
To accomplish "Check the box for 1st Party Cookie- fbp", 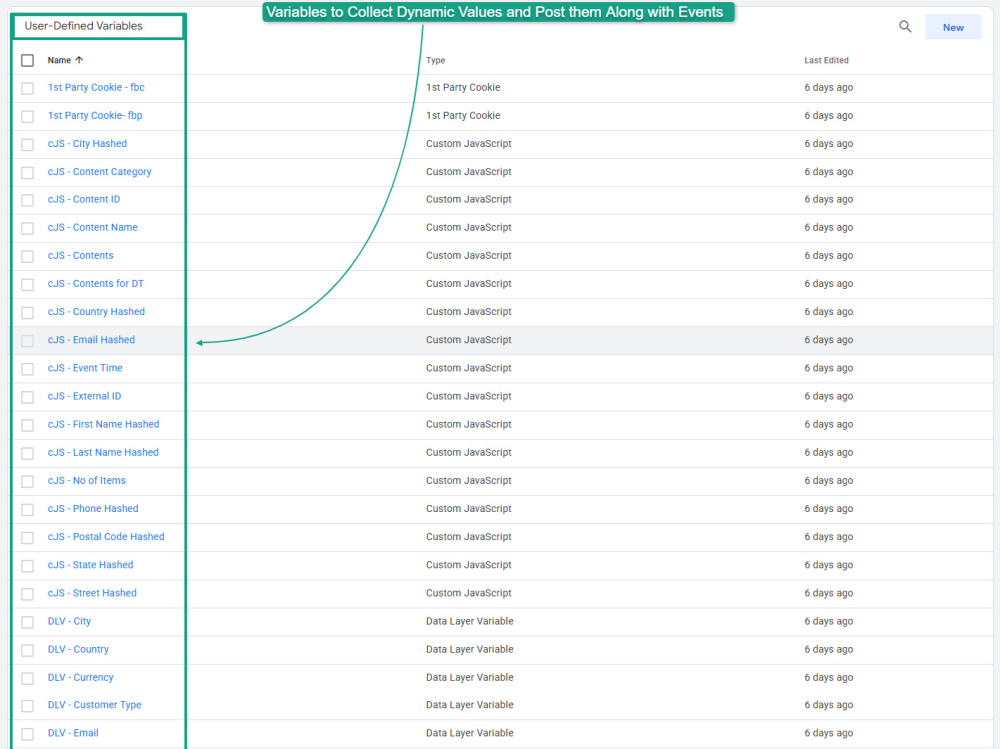I will click(27, 117).
